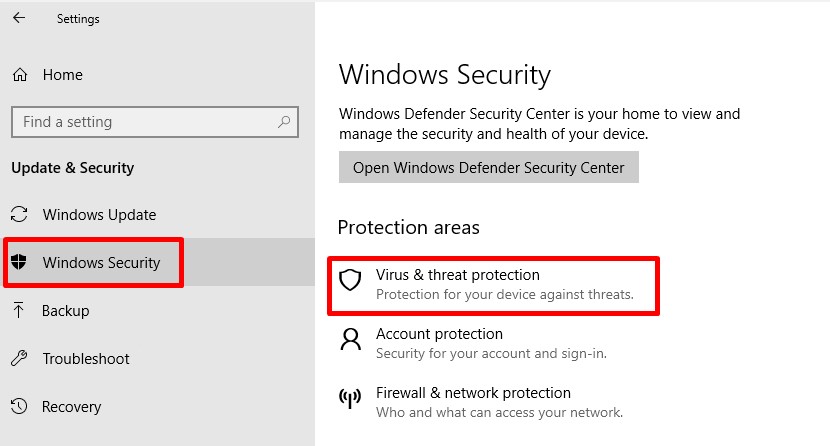Click the Windows Update sync arrows icon
The image size is (830, 446).
[x=19, y=214]
